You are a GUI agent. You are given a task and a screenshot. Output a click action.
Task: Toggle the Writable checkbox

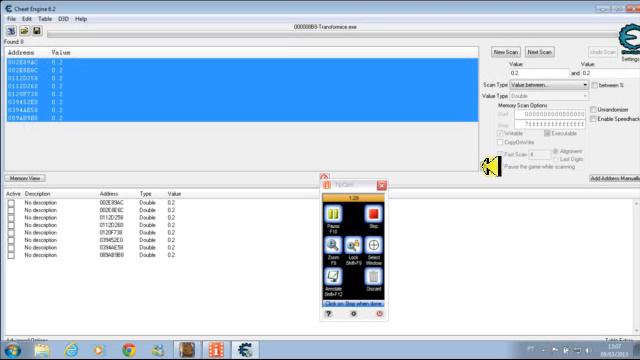point(500,133)
